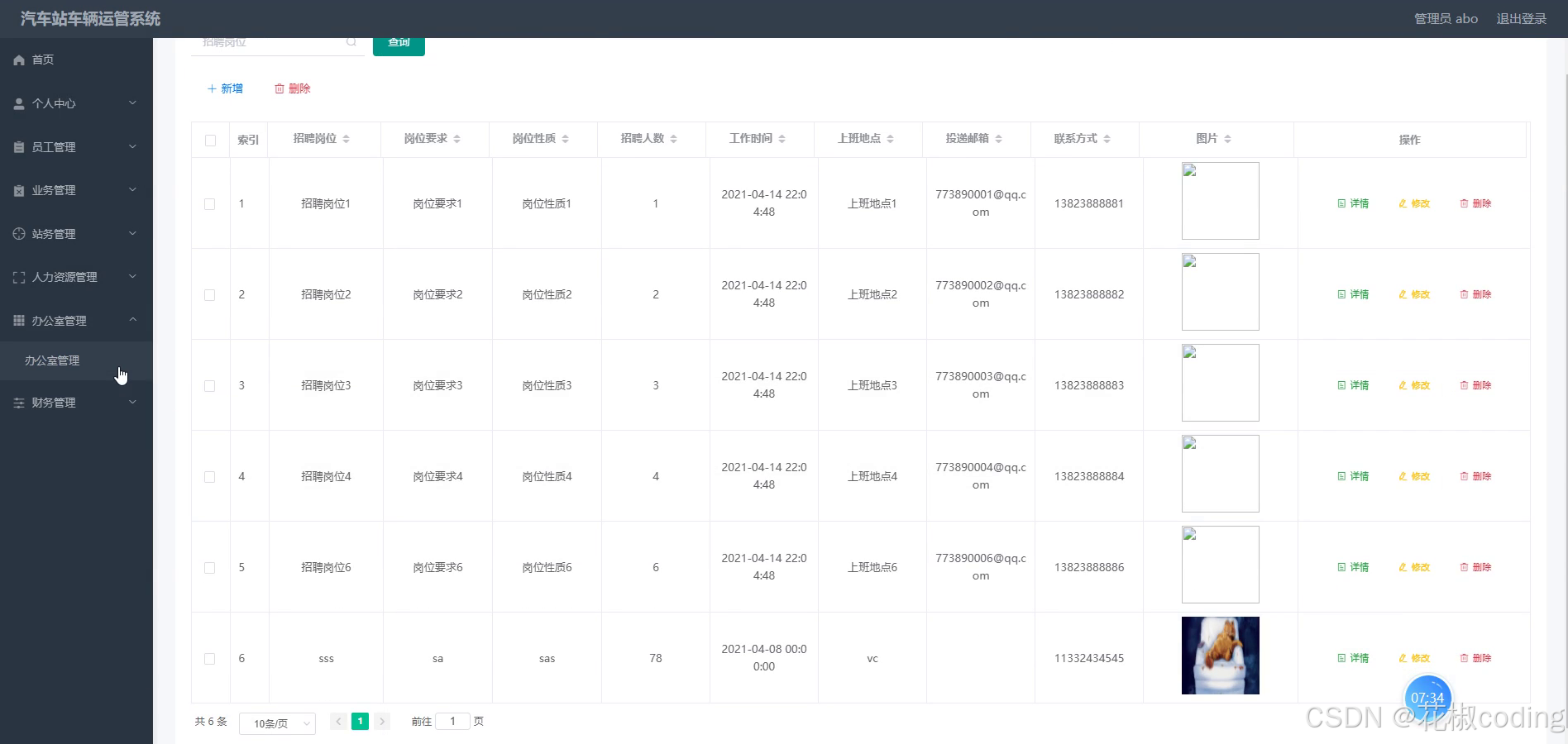This screenshot has width=1568, height=744.
Task: Click email 773890002@qq.com cell
Action: tap(981, 294)
